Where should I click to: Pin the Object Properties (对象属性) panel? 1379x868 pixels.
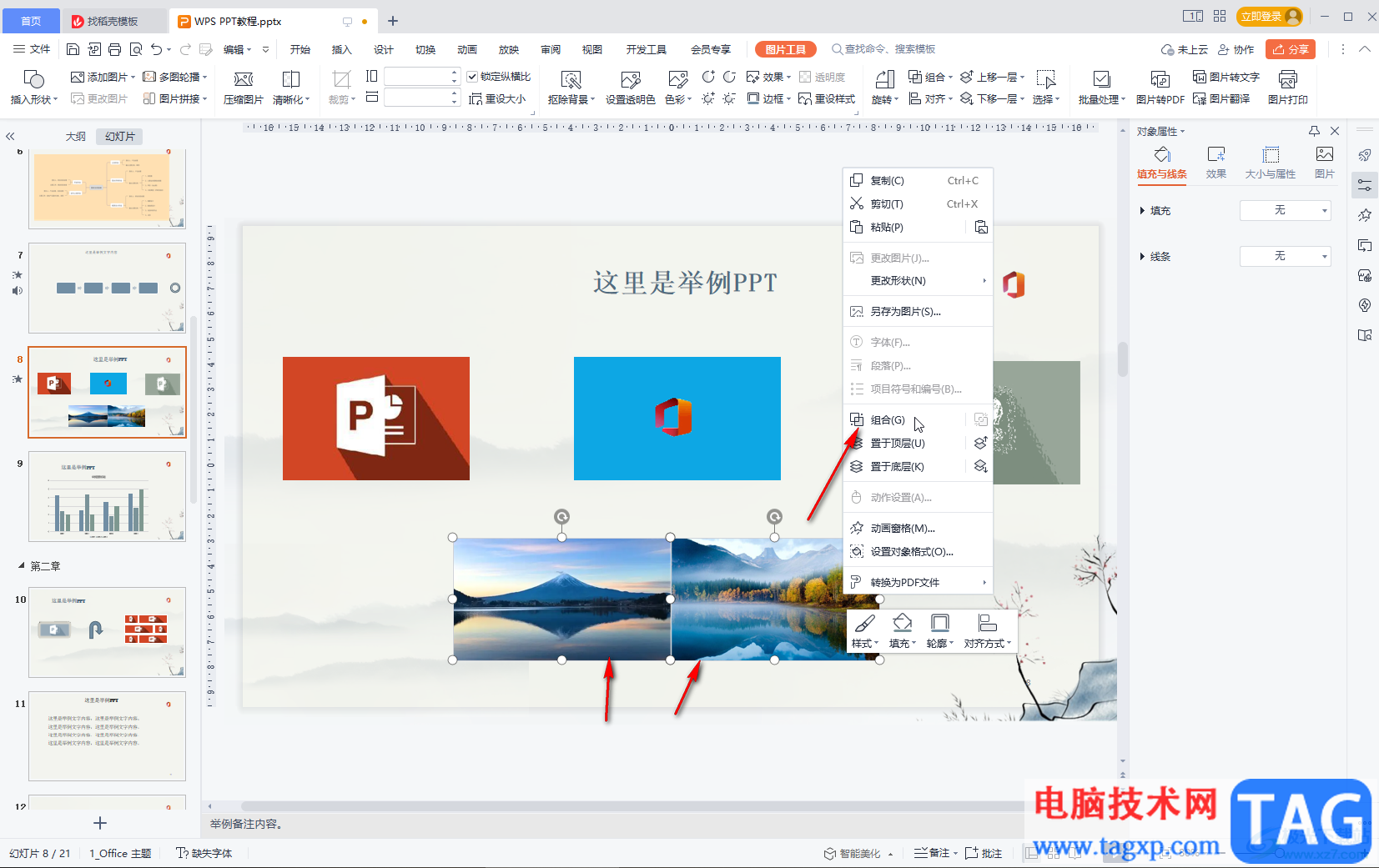(1314, 131)
